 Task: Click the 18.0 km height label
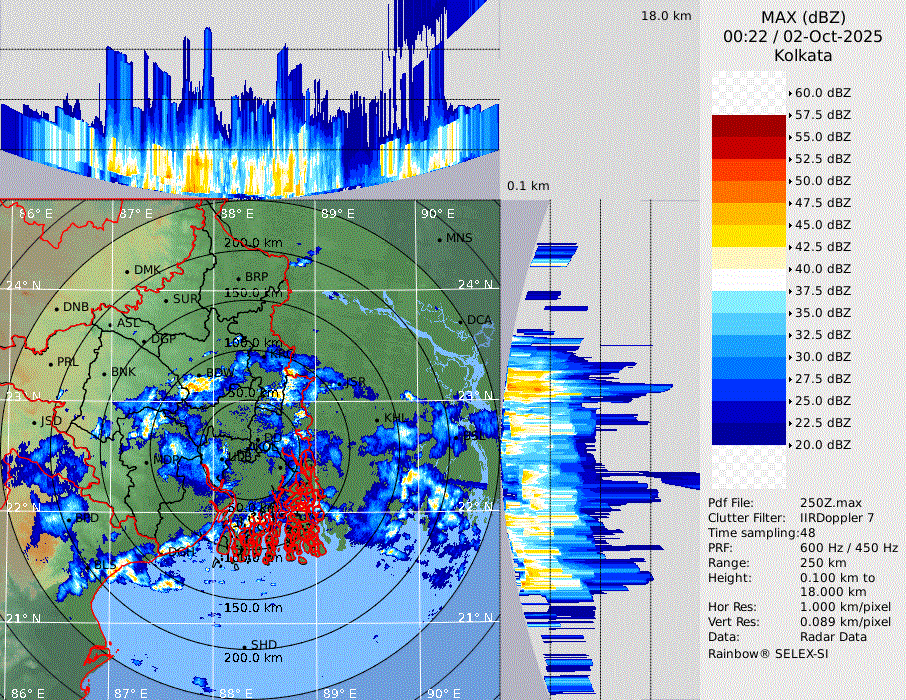point(666,16)
